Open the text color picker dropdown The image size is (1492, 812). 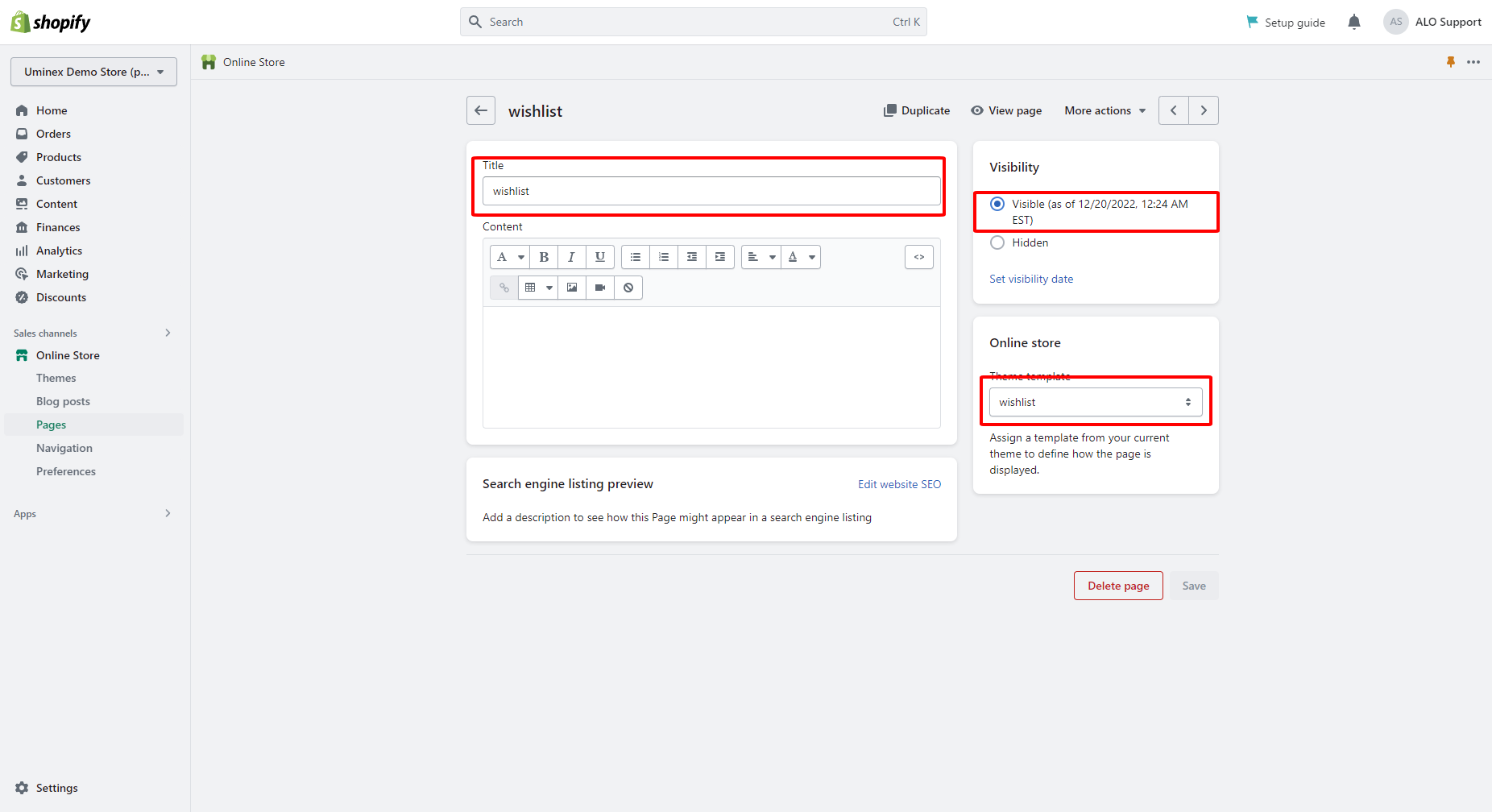(x=801, y=257)
